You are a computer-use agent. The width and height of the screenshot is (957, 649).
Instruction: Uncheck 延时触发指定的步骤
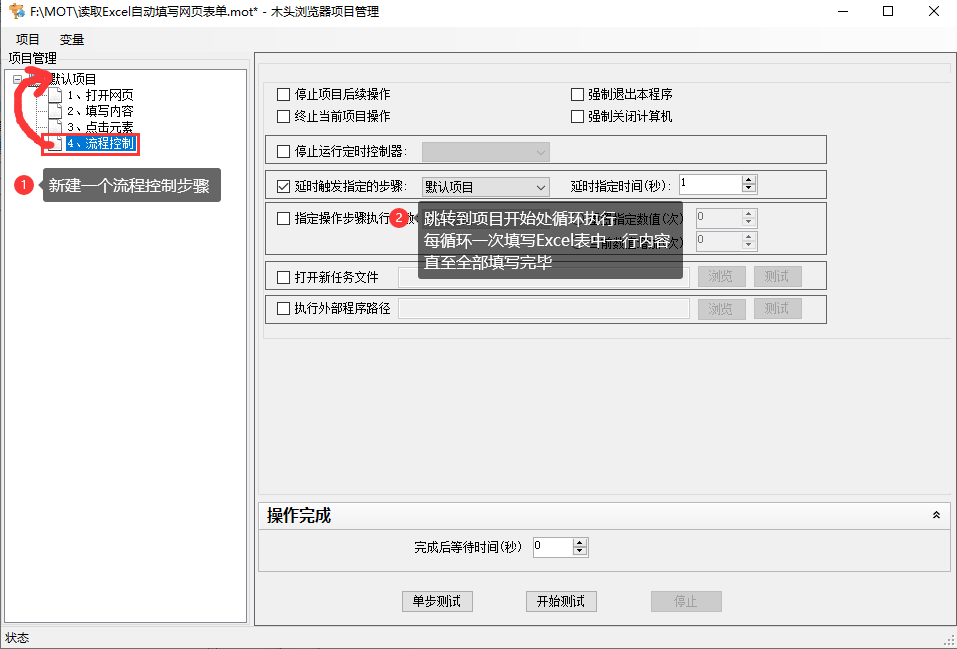click(x=282, y=185)
